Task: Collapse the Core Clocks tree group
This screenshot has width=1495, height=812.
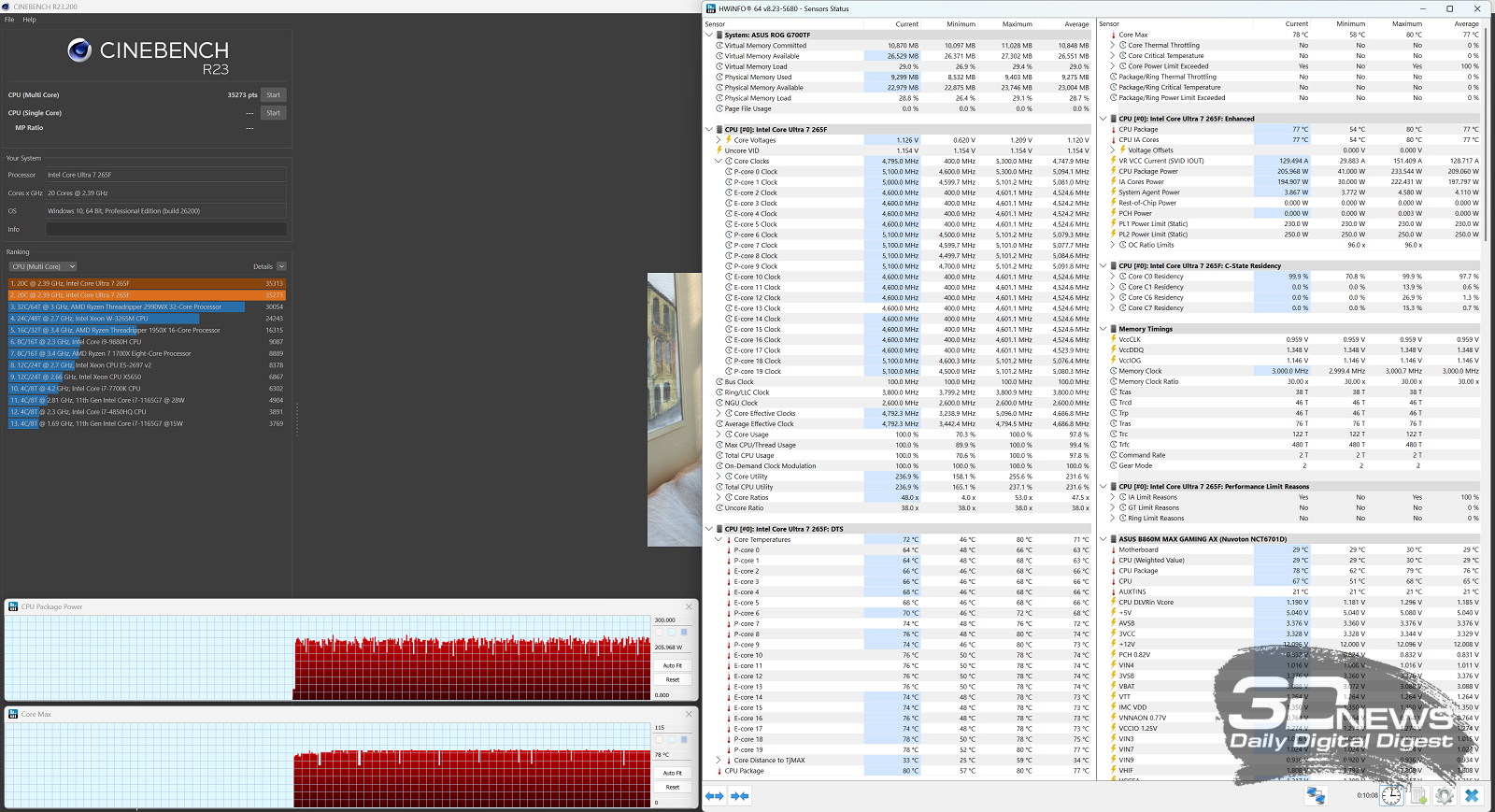Action: (x=719, y=161)
